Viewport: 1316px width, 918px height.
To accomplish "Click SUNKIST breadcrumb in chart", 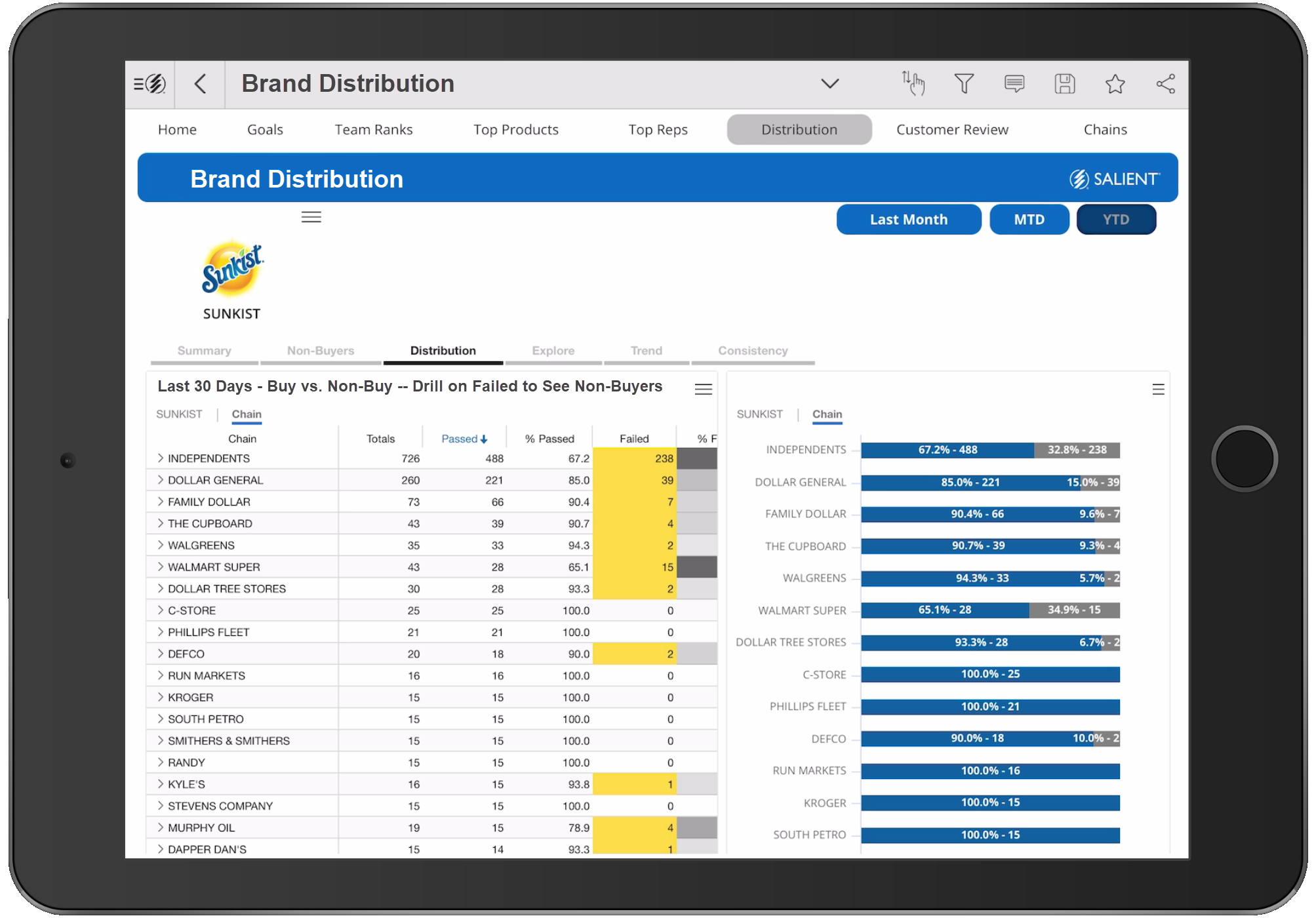I will tap(759, 414).
